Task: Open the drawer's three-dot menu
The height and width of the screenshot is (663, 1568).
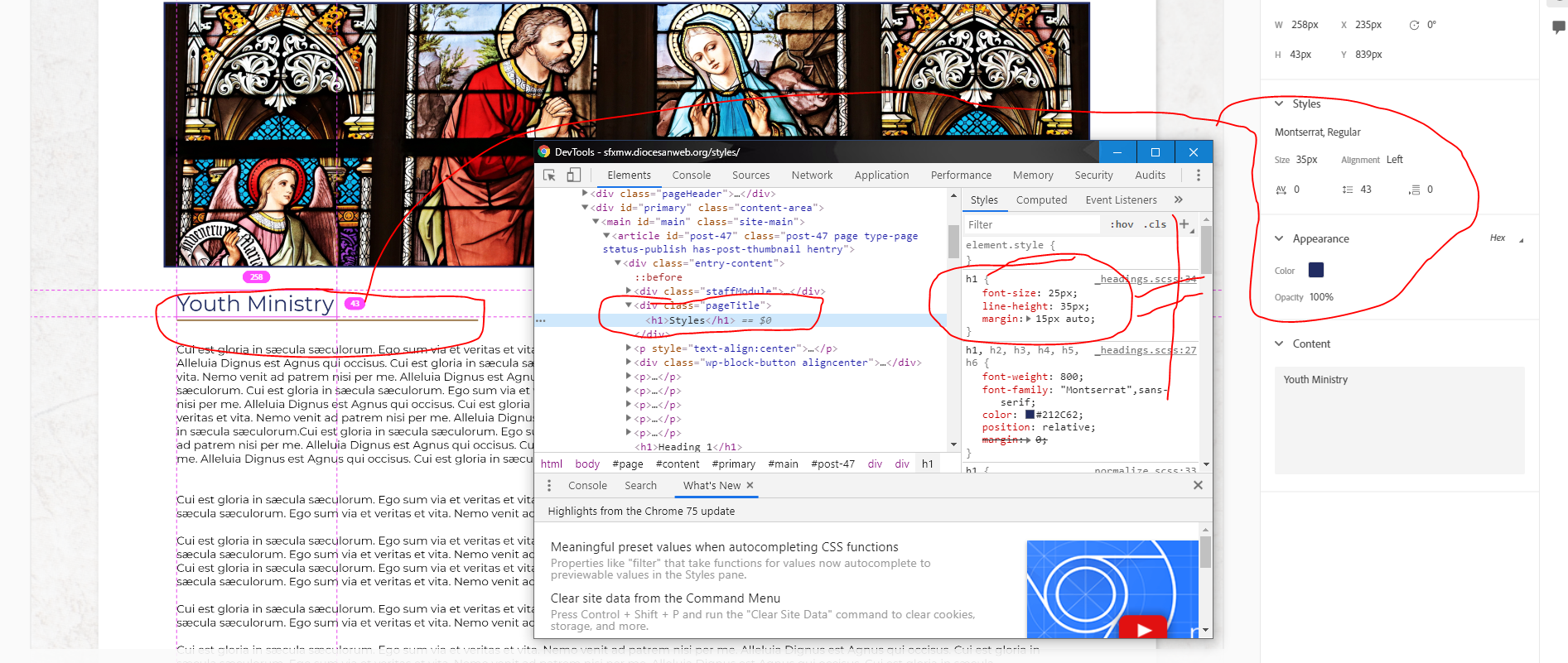Action: (549, 486)
